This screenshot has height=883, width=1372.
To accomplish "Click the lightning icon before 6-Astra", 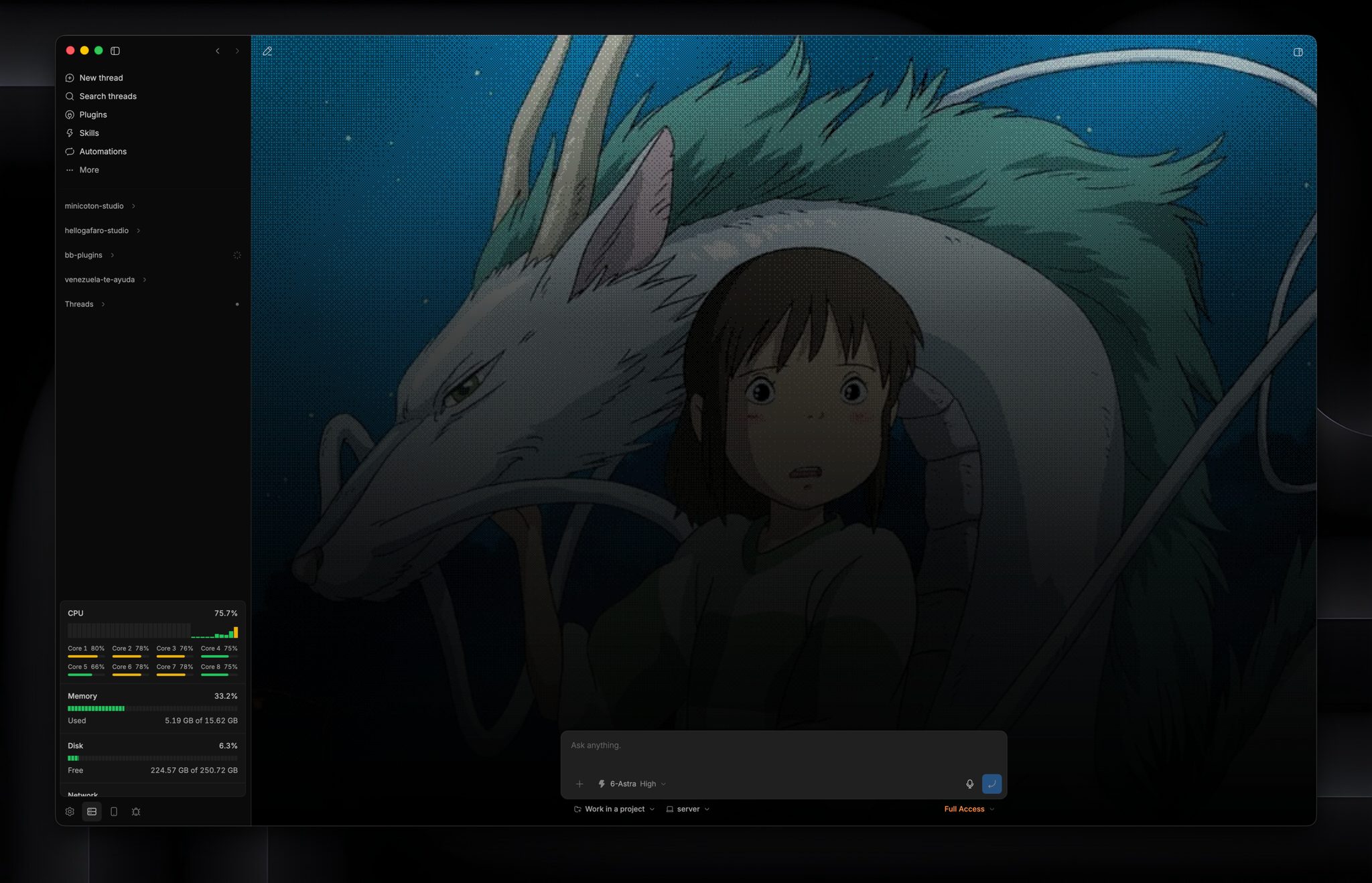I will [602, 784].
